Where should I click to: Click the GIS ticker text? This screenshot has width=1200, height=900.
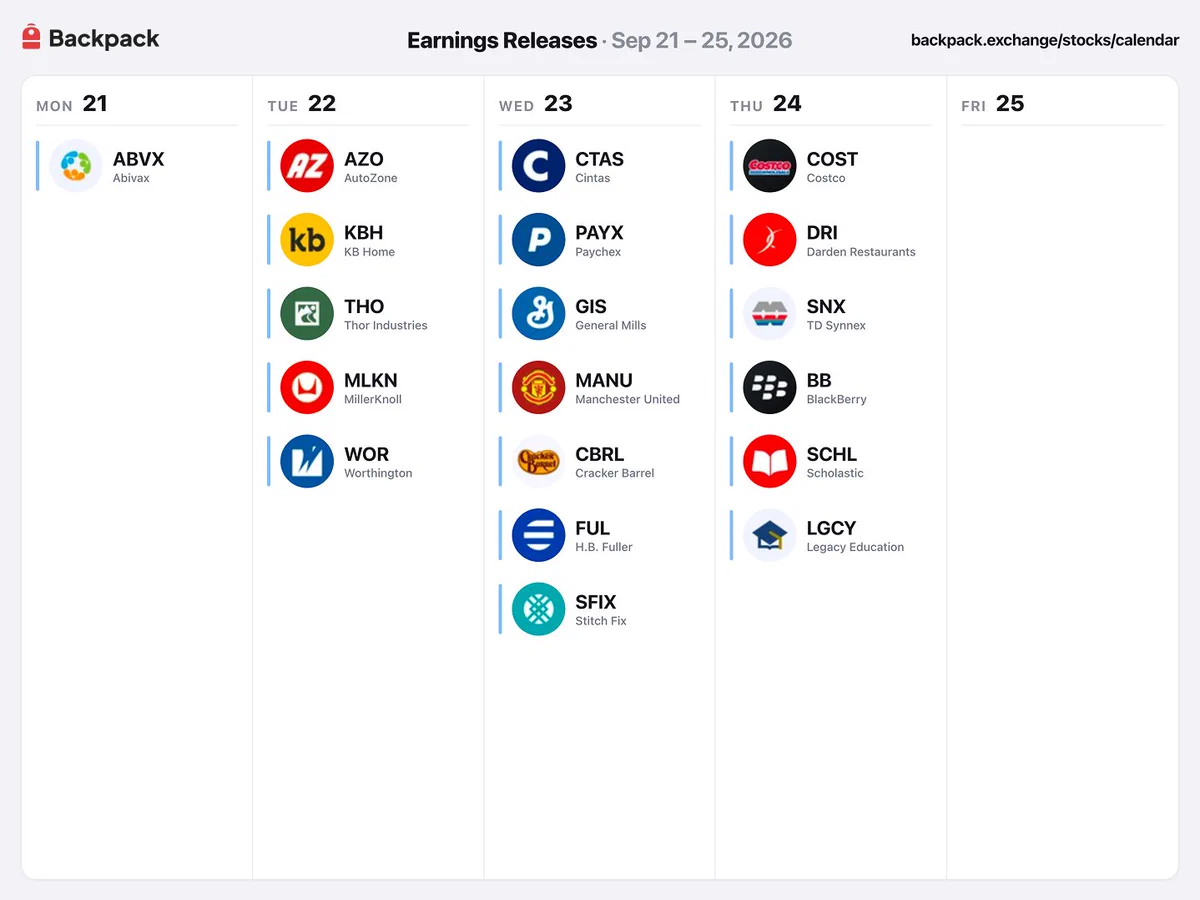click(591, 307)
